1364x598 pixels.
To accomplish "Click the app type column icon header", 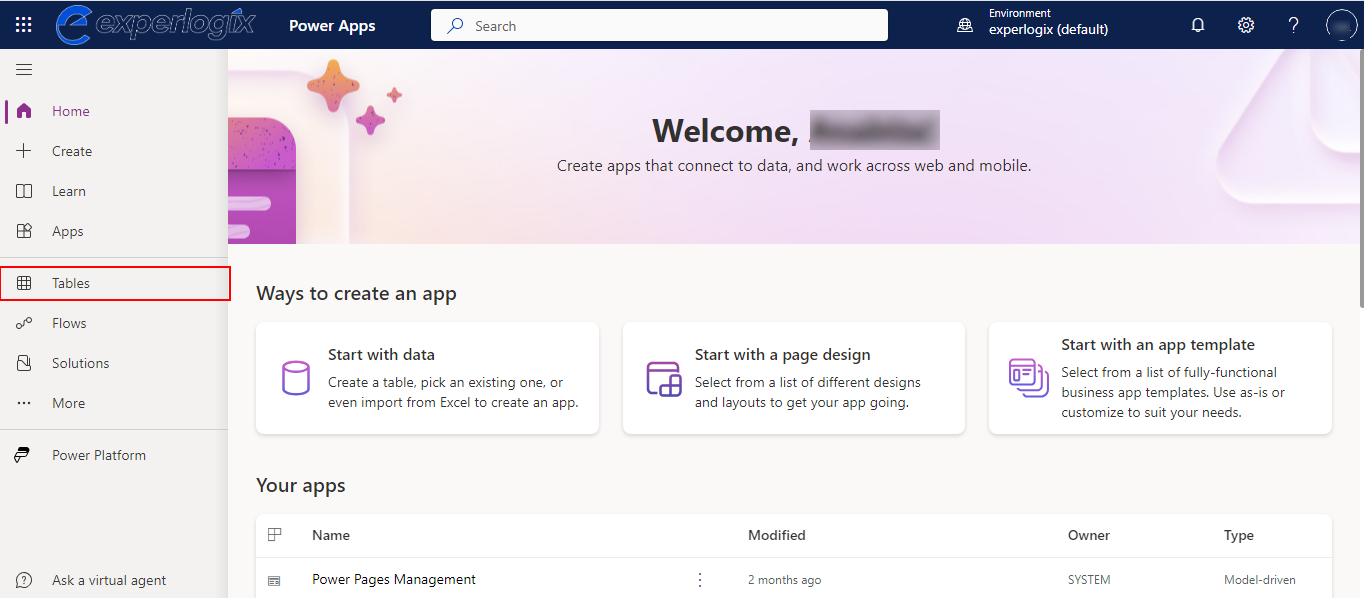I will (275, 535).
